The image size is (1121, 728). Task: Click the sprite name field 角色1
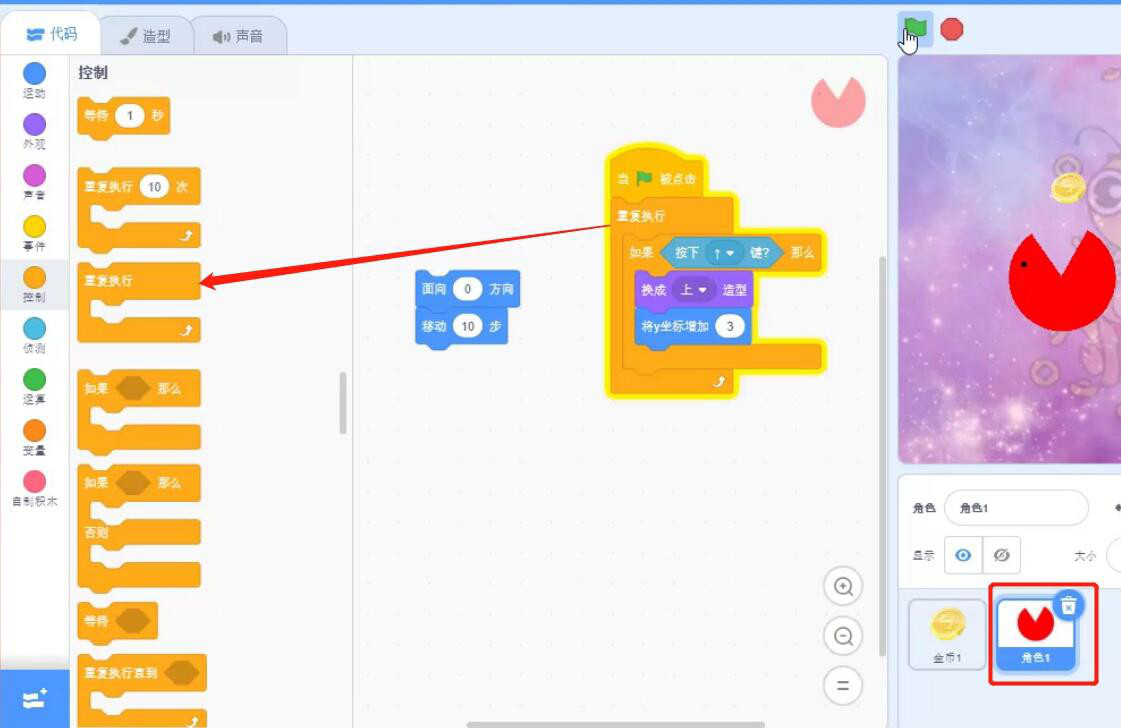(1014, 508)
